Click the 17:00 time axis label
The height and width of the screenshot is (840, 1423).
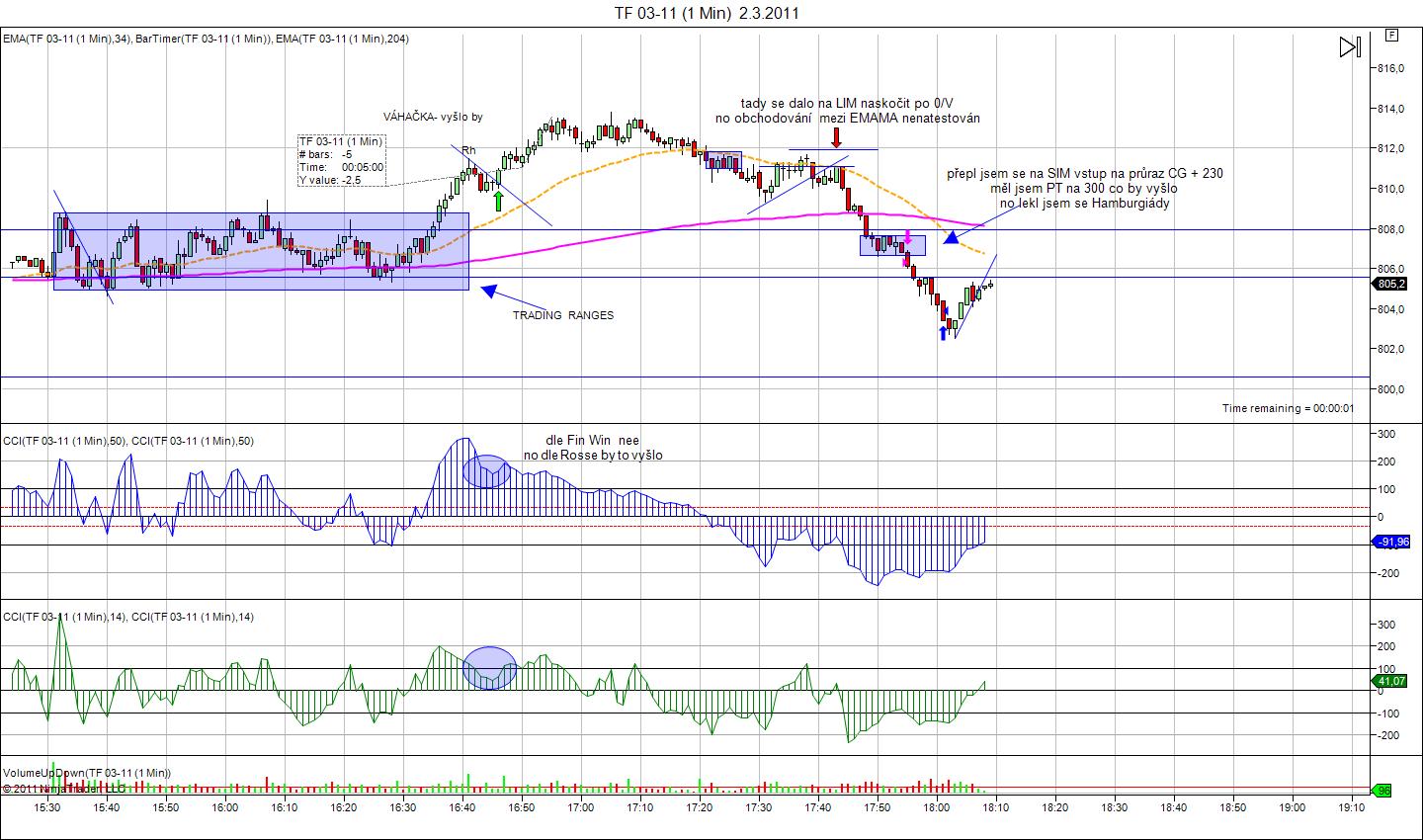[581, 807]
